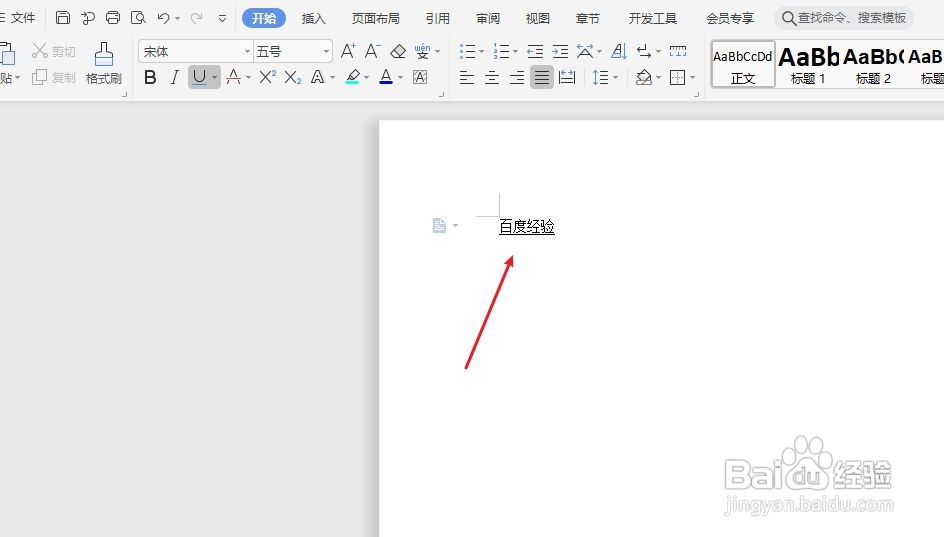
Task: Click sort icon
Action: point(619,51)
